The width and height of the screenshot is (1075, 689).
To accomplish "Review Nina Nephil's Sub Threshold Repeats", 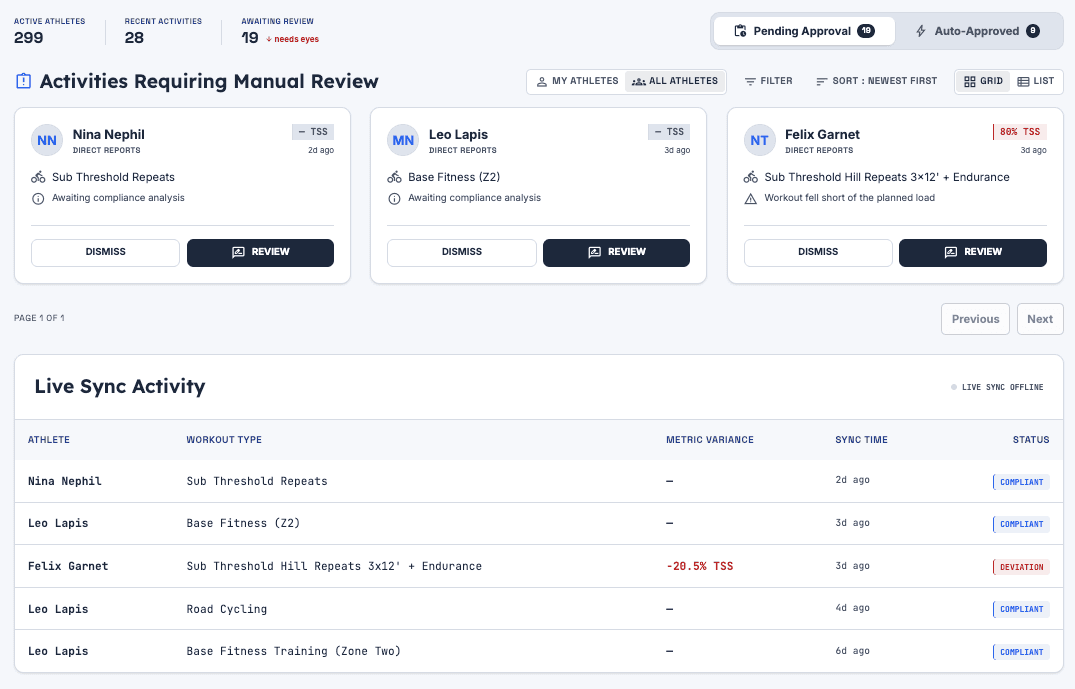I will (261, 252).
